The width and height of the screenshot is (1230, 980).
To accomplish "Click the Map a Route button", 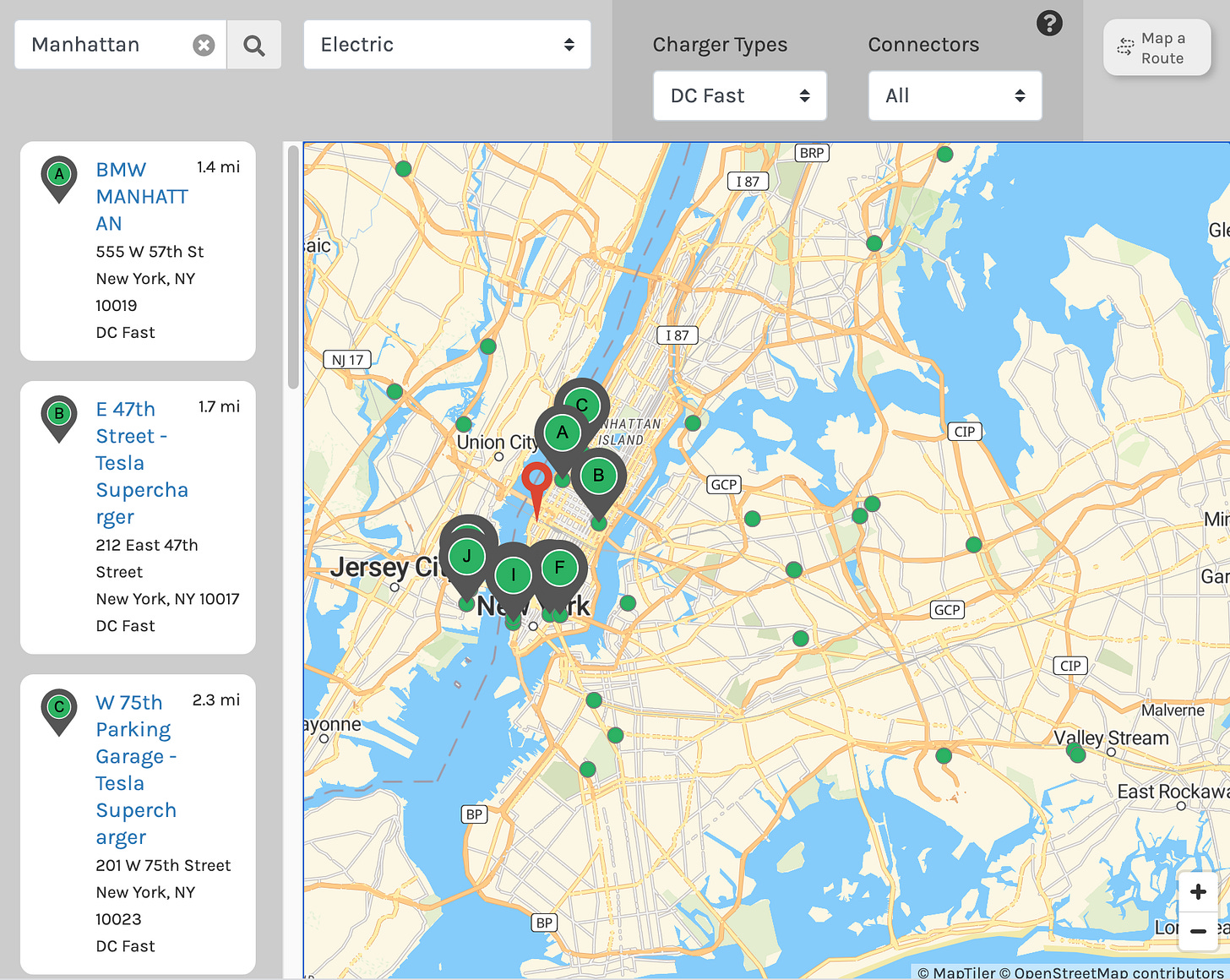I will coord(1157,48).
